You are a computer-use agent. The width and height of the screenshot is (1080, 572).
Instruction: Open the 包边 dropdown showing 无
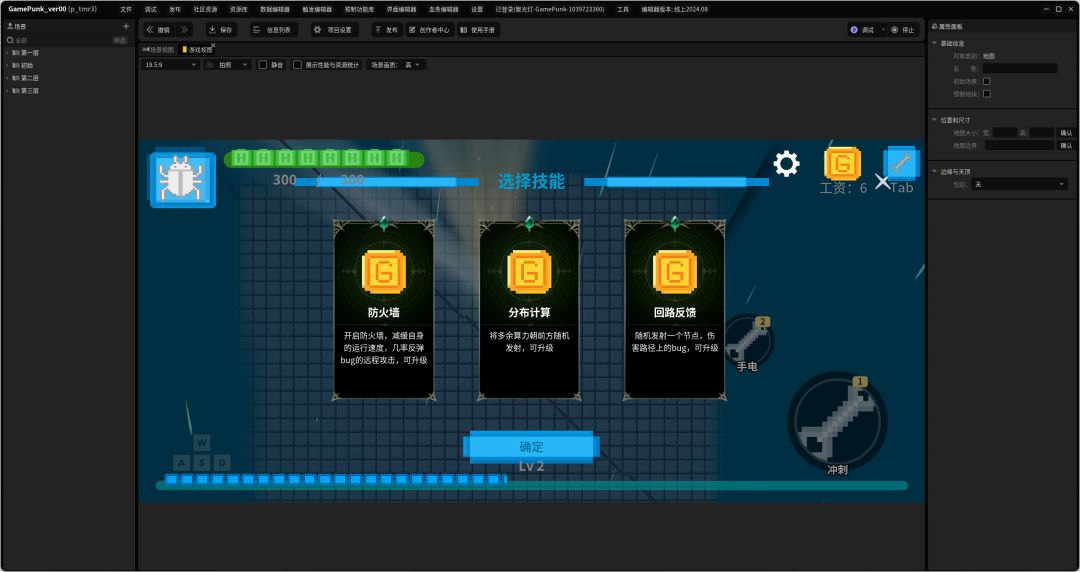tap(1019, 184)
